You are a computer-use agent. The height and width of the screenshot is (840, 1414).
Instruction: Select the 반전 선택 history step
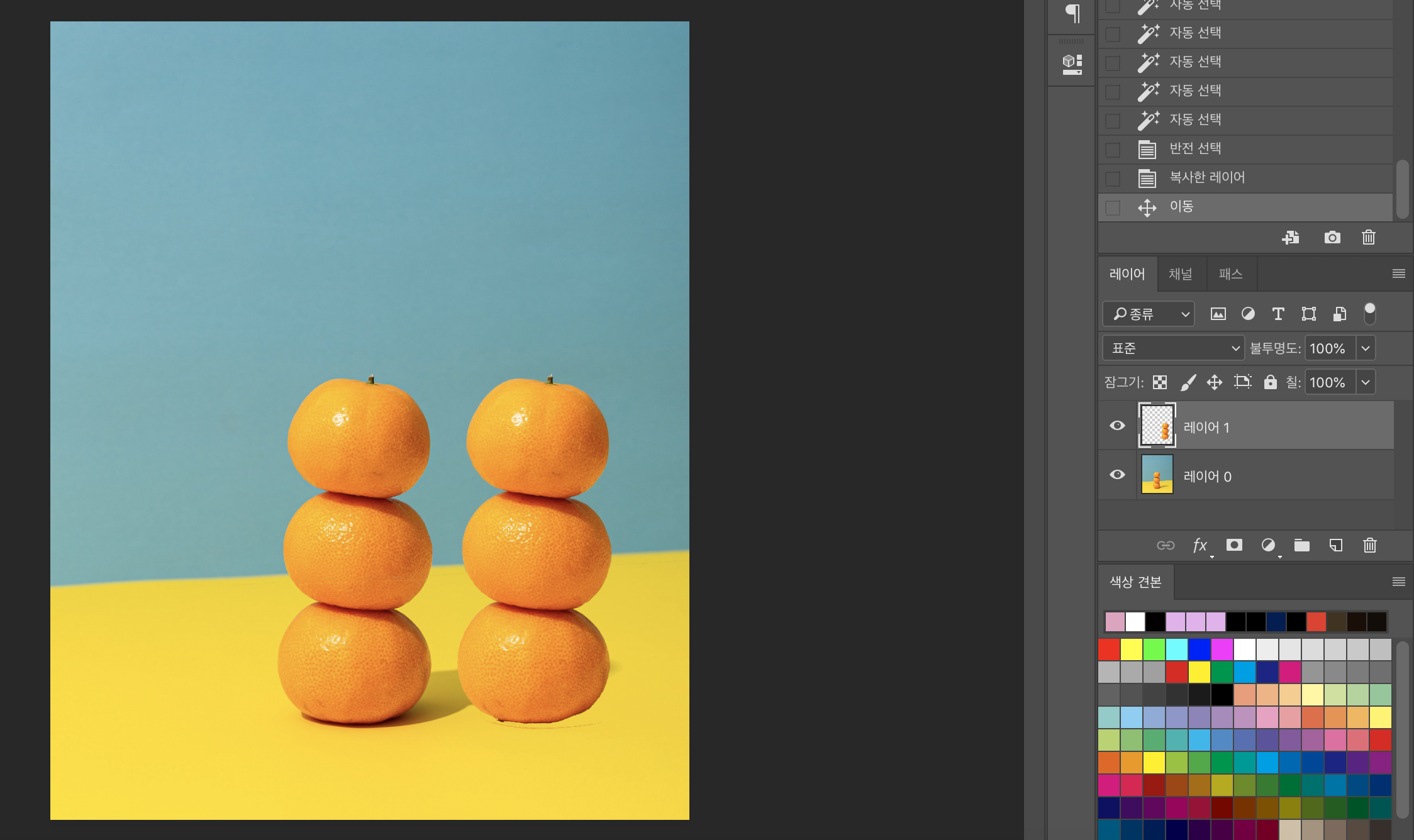coord(1195,149)
